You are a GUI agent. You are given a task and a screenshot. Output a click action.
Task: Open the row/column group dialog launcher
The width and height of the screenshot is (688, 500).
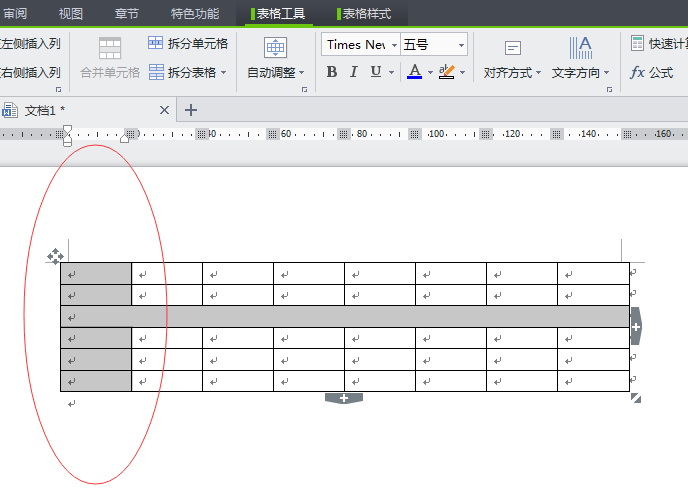58,89
